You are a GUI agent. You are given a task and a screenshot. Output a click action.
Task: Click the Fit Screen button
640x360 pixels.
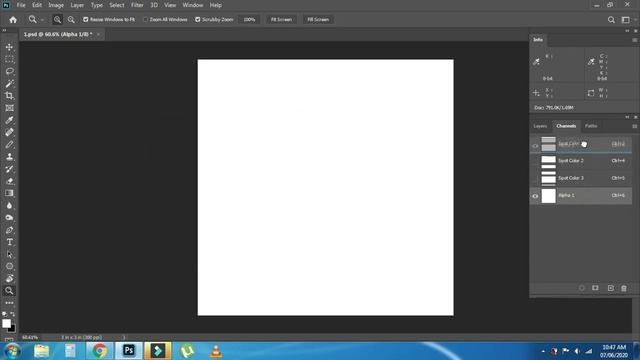(281, 20)
